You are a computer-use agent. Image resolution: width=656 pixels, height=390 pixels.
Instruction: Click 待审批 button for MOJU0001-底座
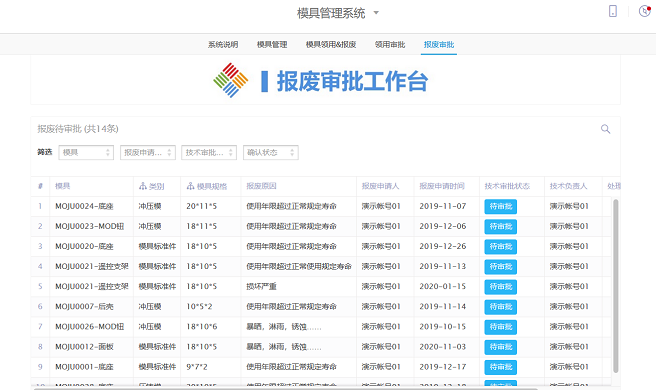click(x=501, y=367)
